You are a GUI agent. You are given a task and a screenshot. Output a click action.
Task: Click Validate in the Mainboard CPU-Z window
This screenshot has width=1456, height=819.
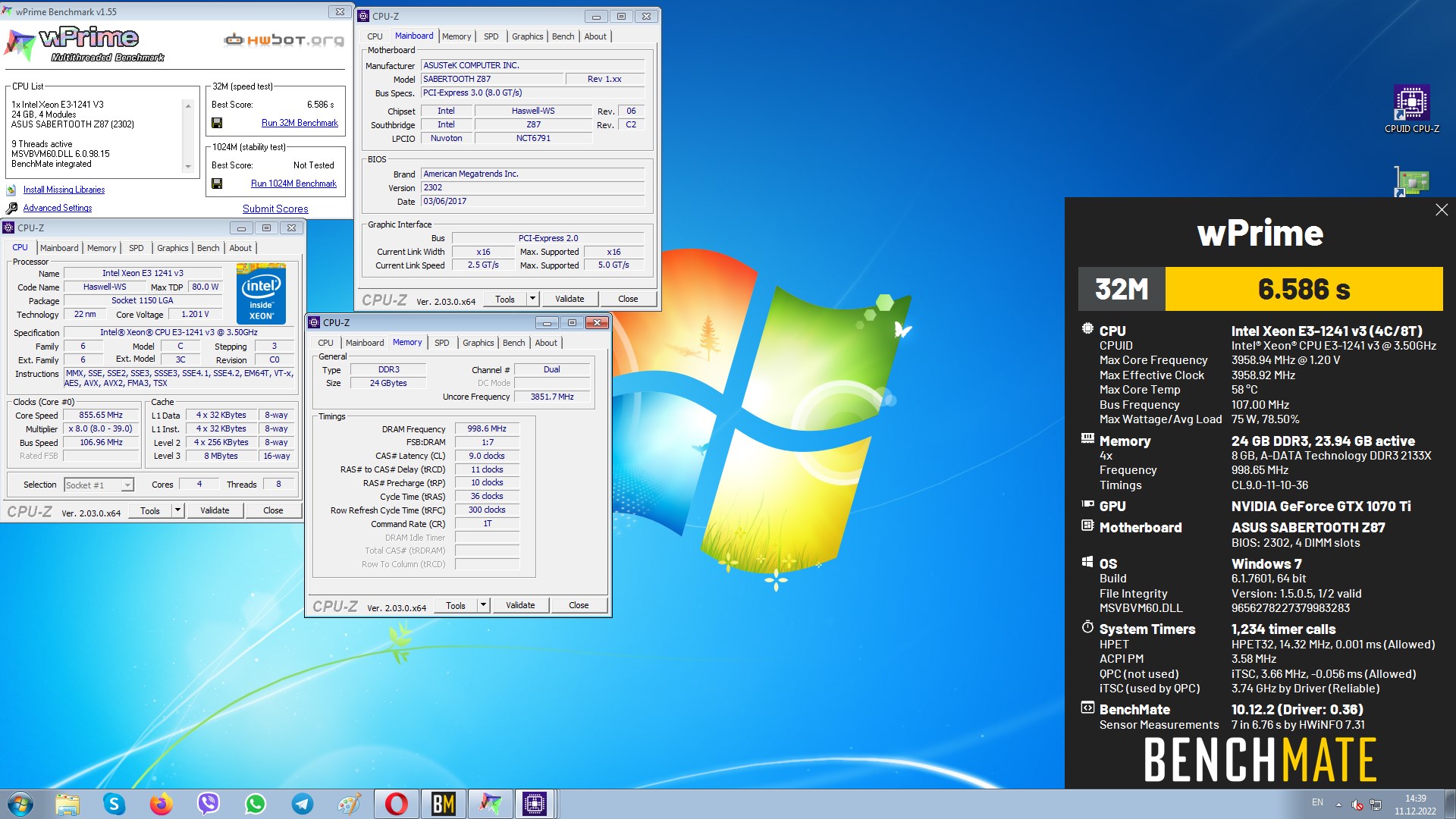point(570,299)
